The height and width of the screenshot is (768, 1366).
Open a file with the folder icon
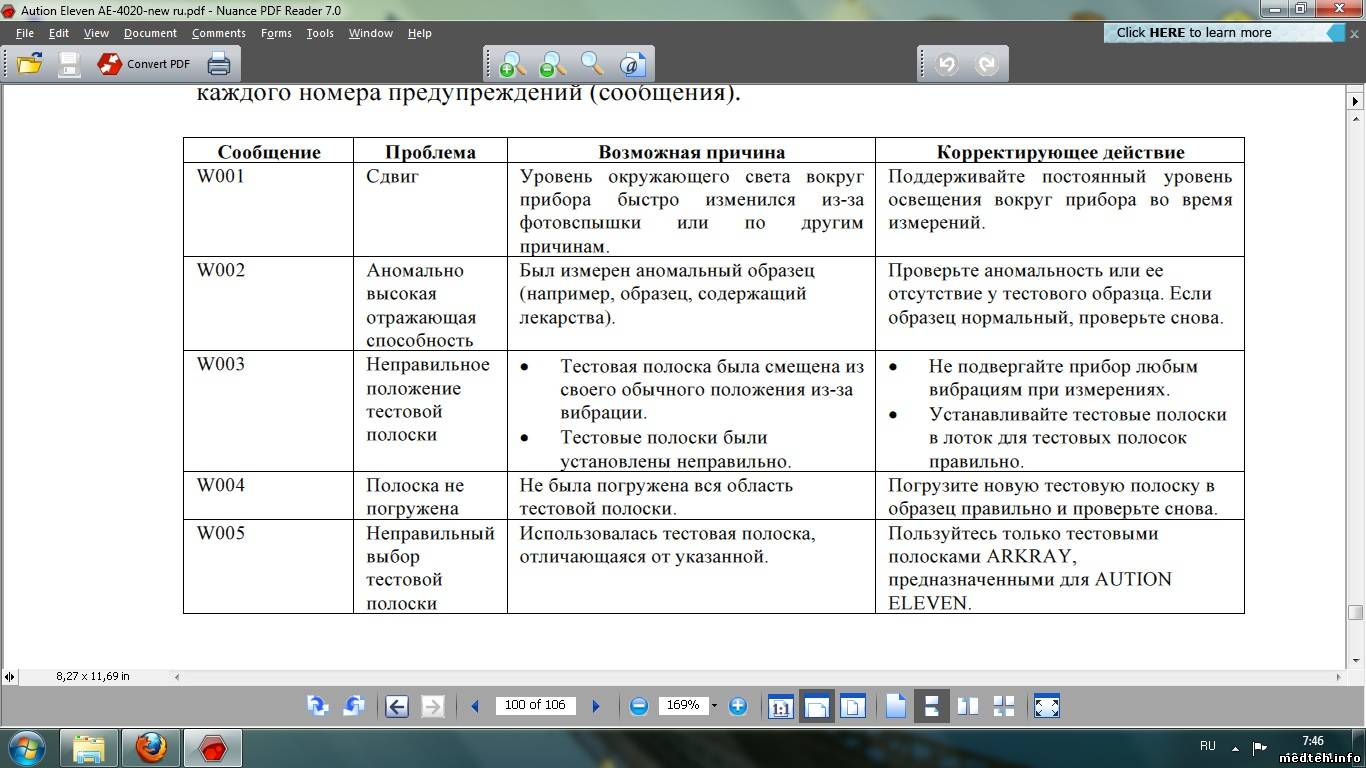(x=29, y=64)
